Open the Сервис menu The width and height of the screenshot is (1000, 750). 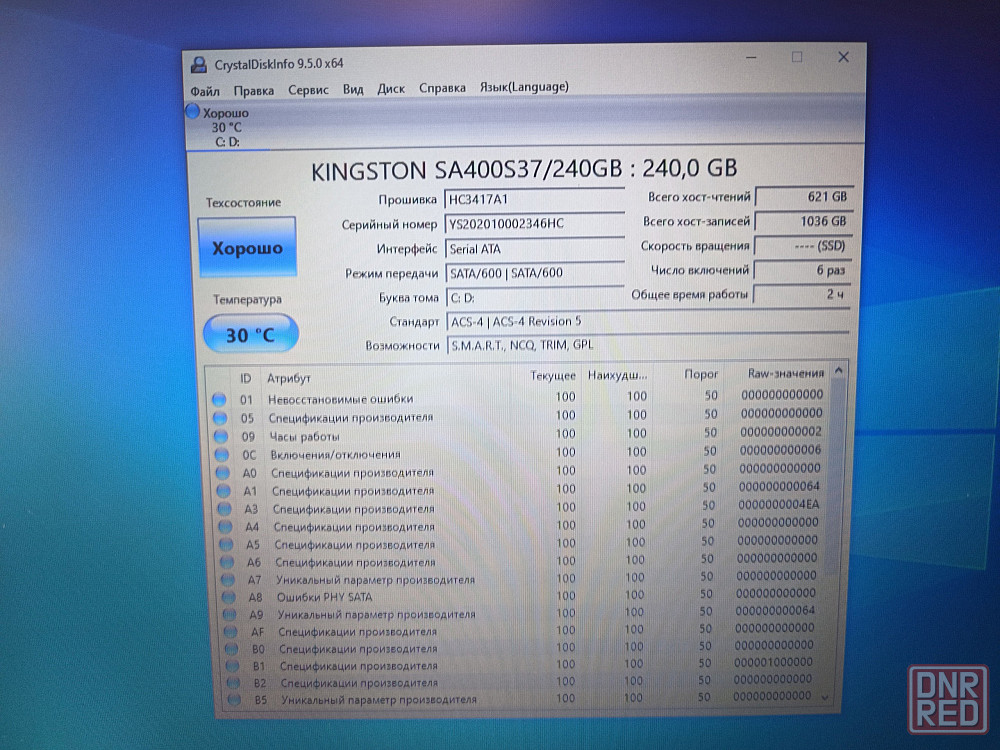[x=308, y=90]
